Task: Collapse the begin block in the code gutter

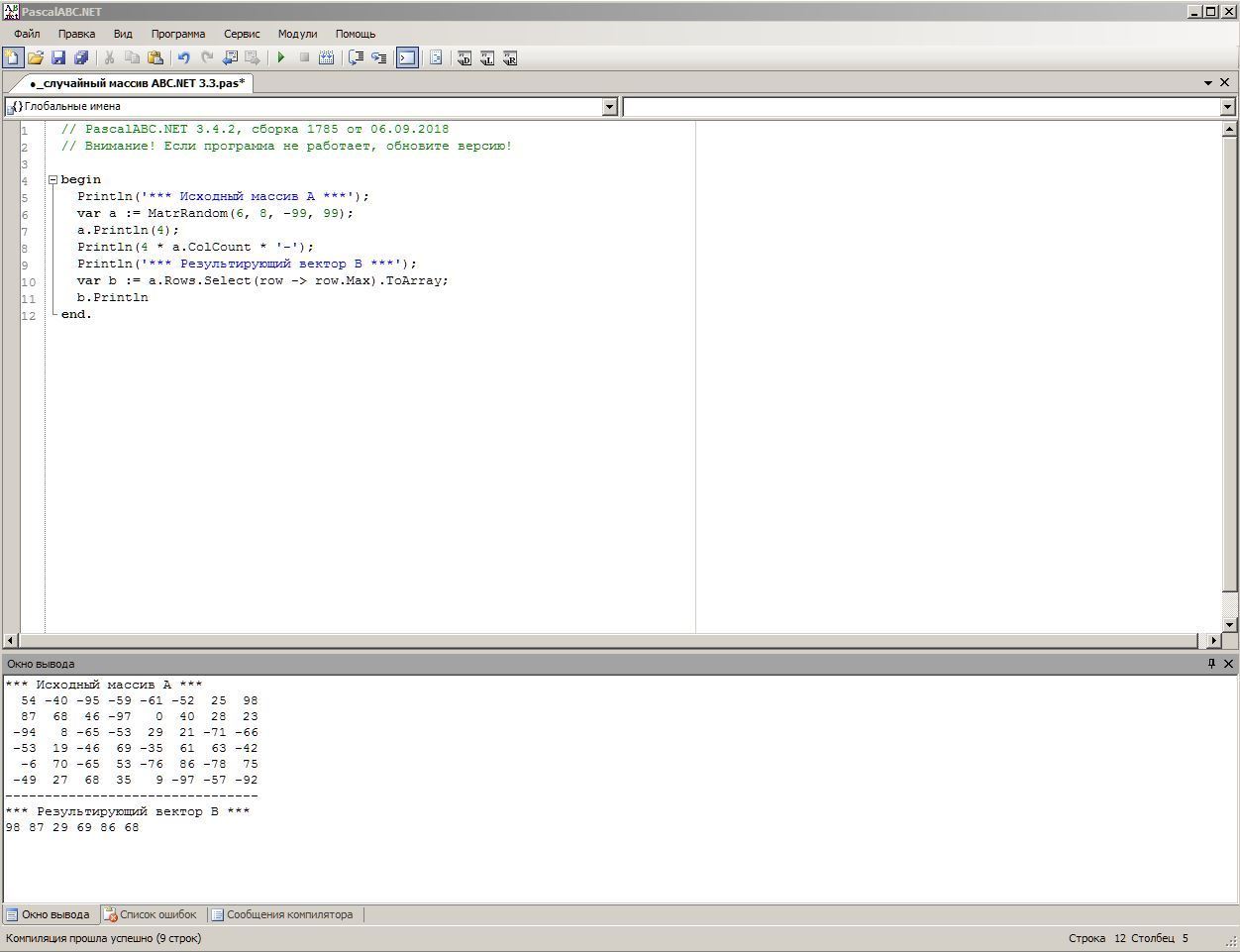Action: (53, 180)
